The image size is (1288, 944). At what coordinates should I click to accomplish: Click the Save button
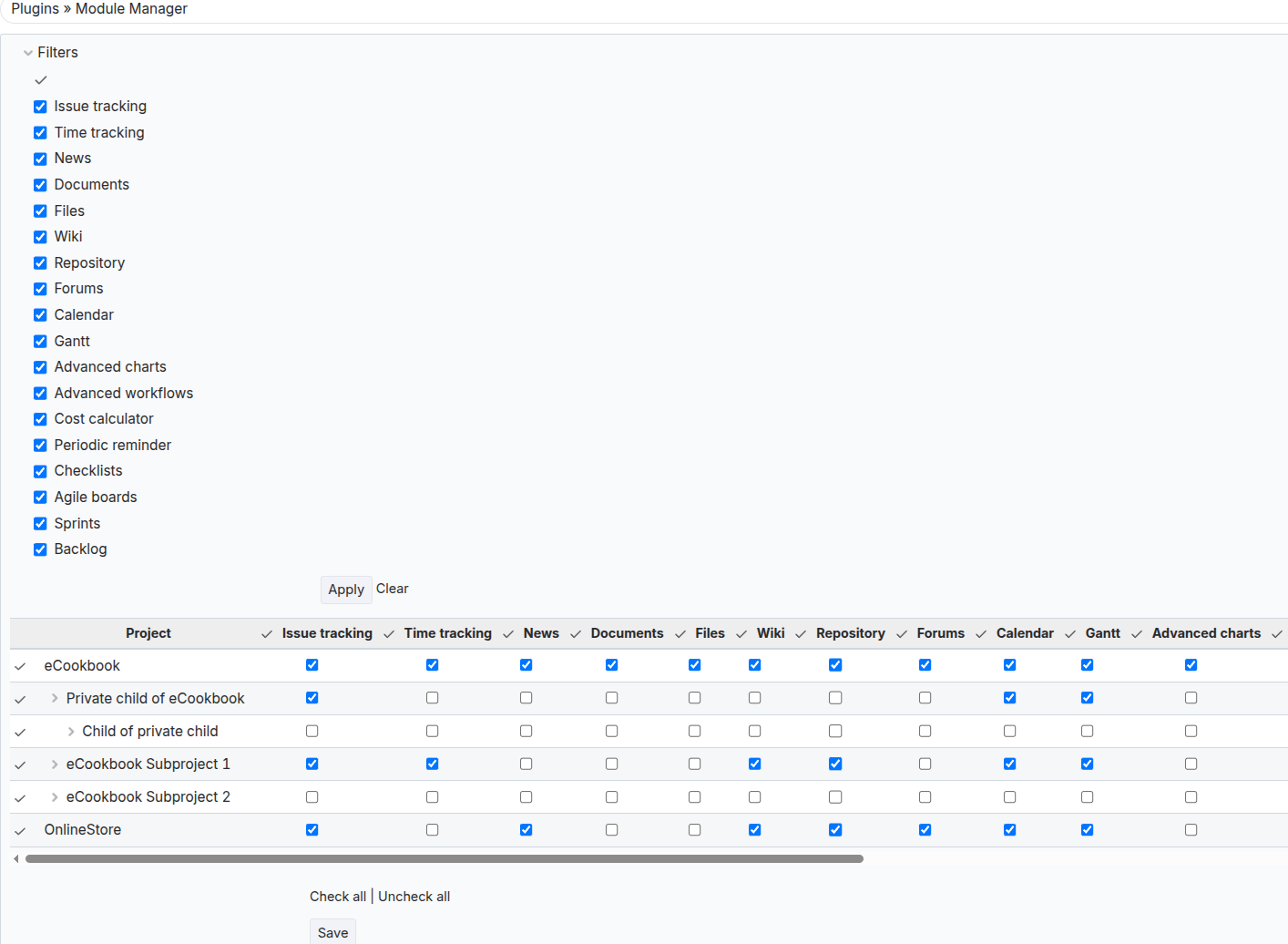[332, 932]
